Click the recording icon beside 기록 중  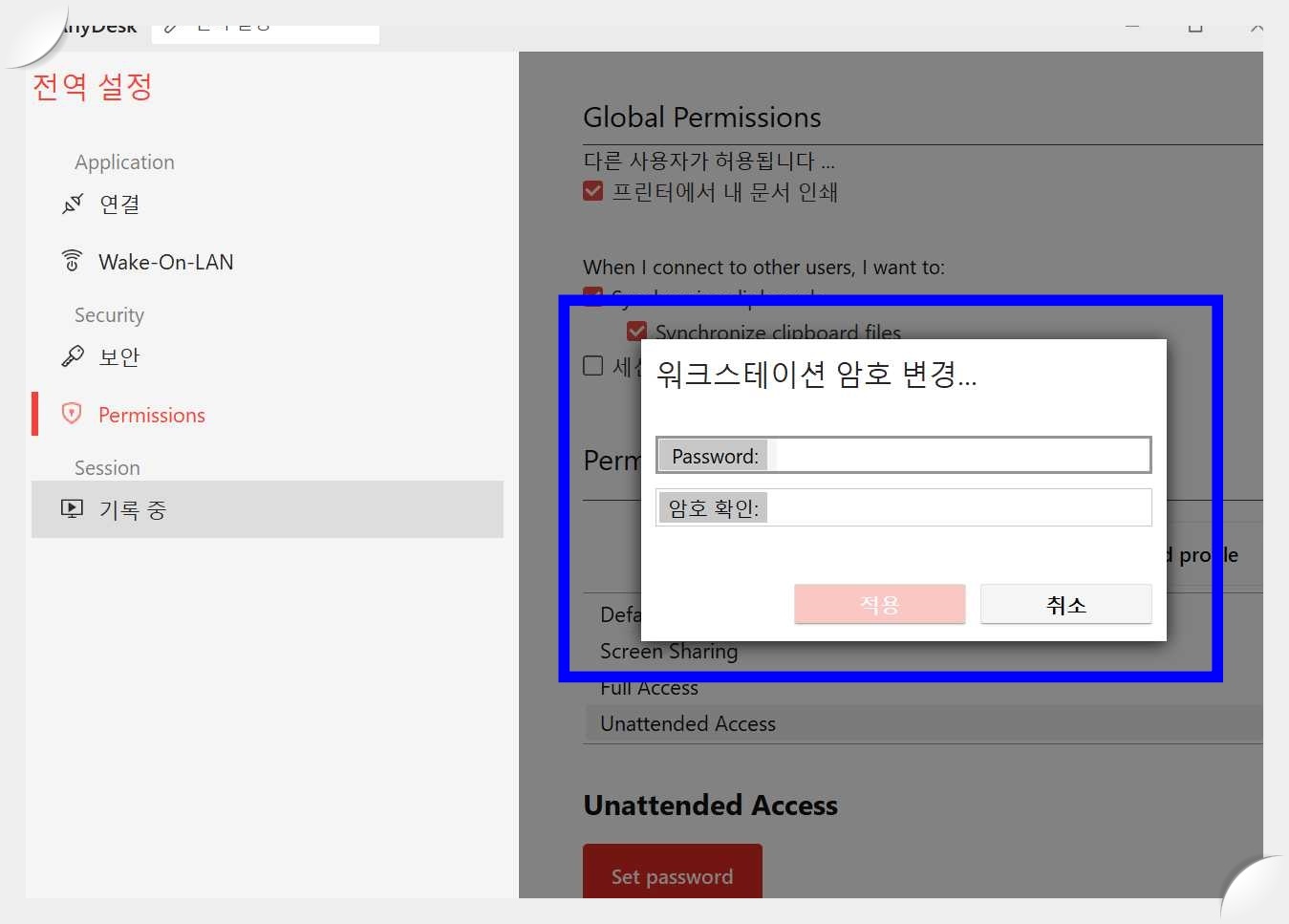coord(72,508)
